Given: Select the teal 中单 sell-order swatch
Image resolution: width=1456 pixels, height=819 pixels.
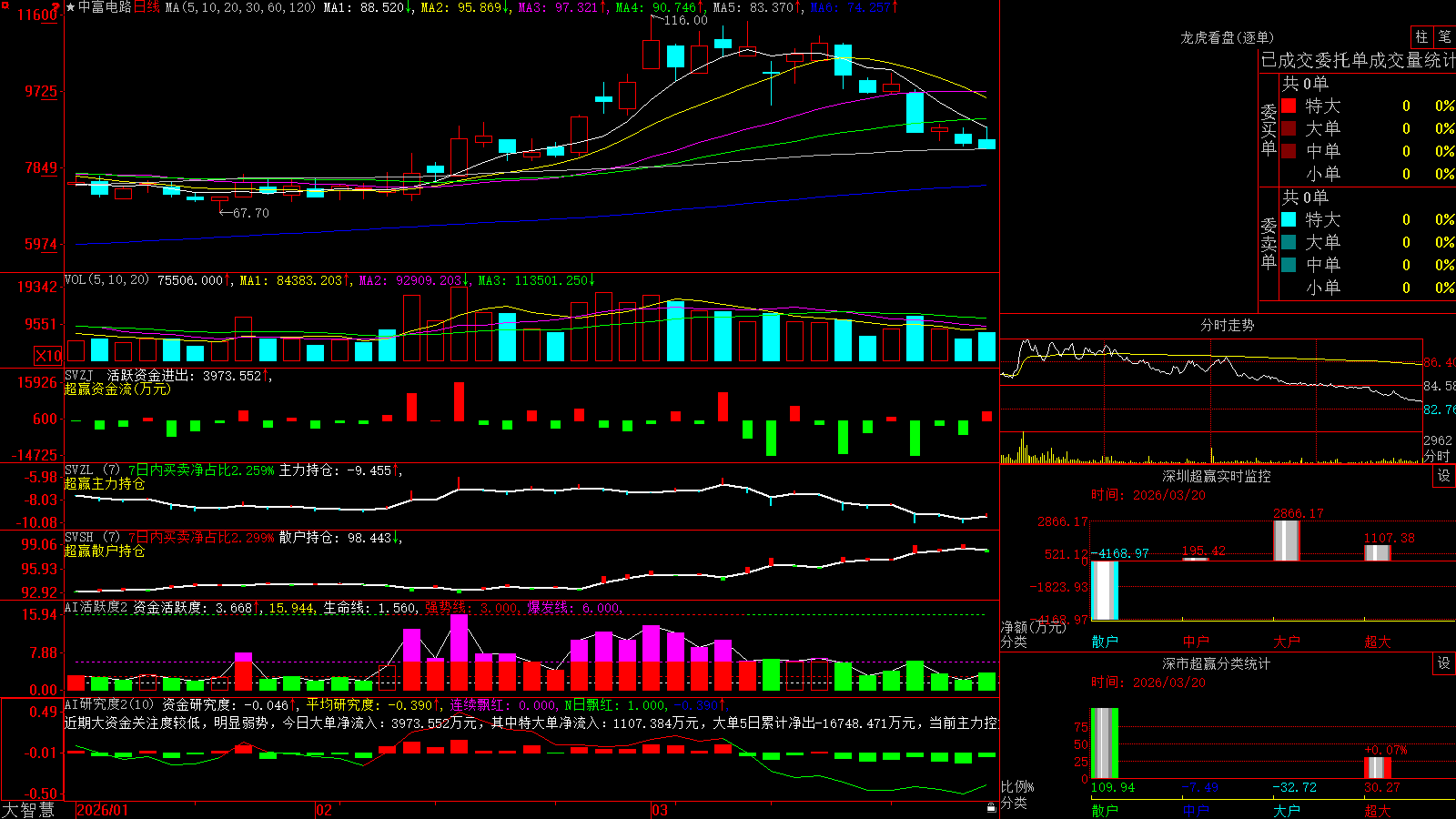Looking at the screenshot, I should tap(1289, 264).
